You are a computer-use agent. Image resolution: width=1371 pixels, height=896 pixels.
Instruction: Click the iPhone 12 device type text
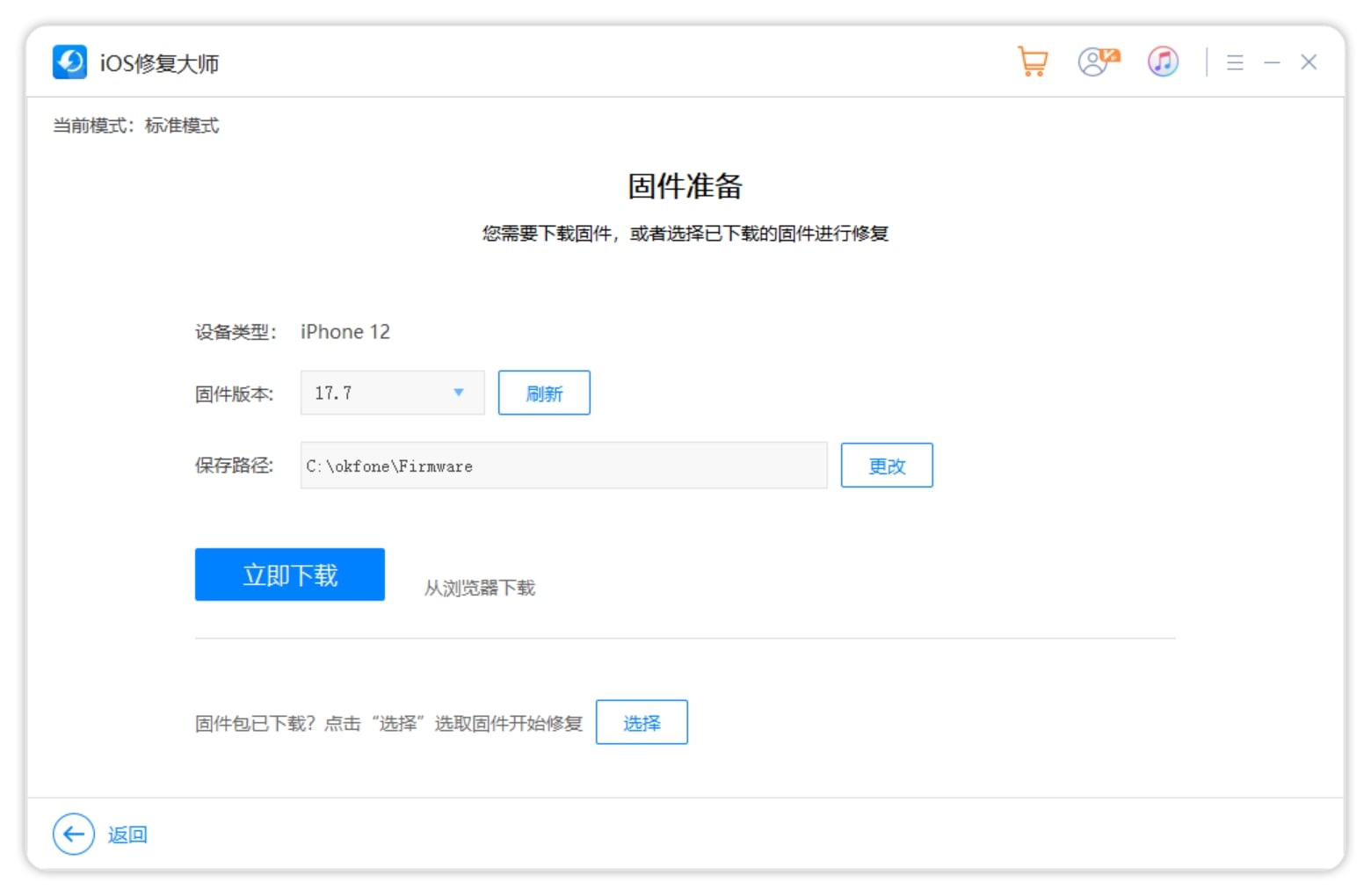pos(345,331)
